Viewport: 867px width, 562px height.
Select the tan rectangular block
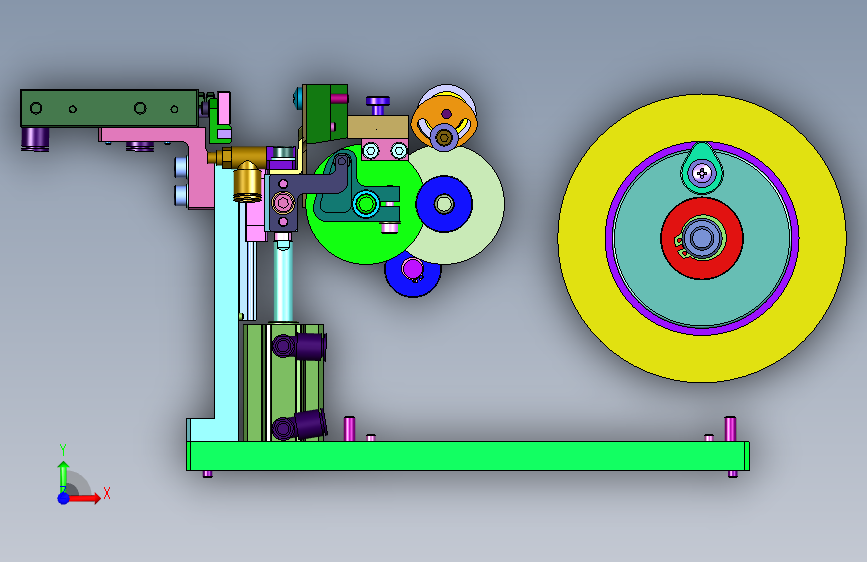(x=378, y=127)
